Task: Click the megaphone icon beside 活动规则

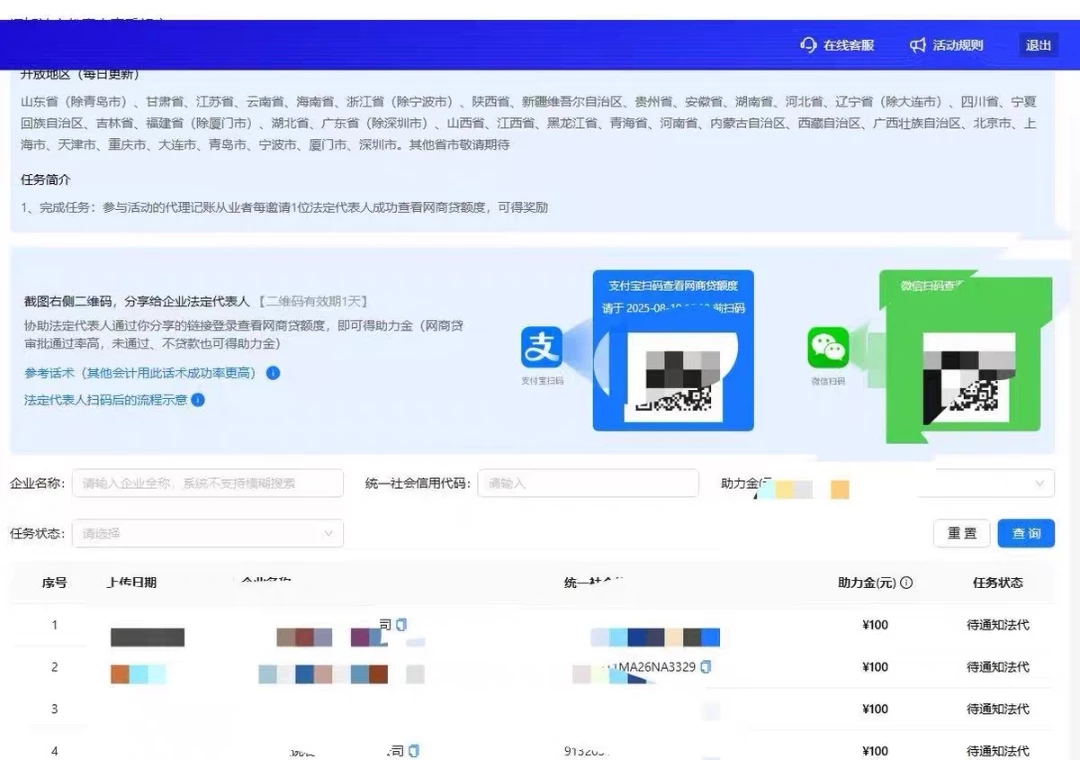Action: (917, 45)
